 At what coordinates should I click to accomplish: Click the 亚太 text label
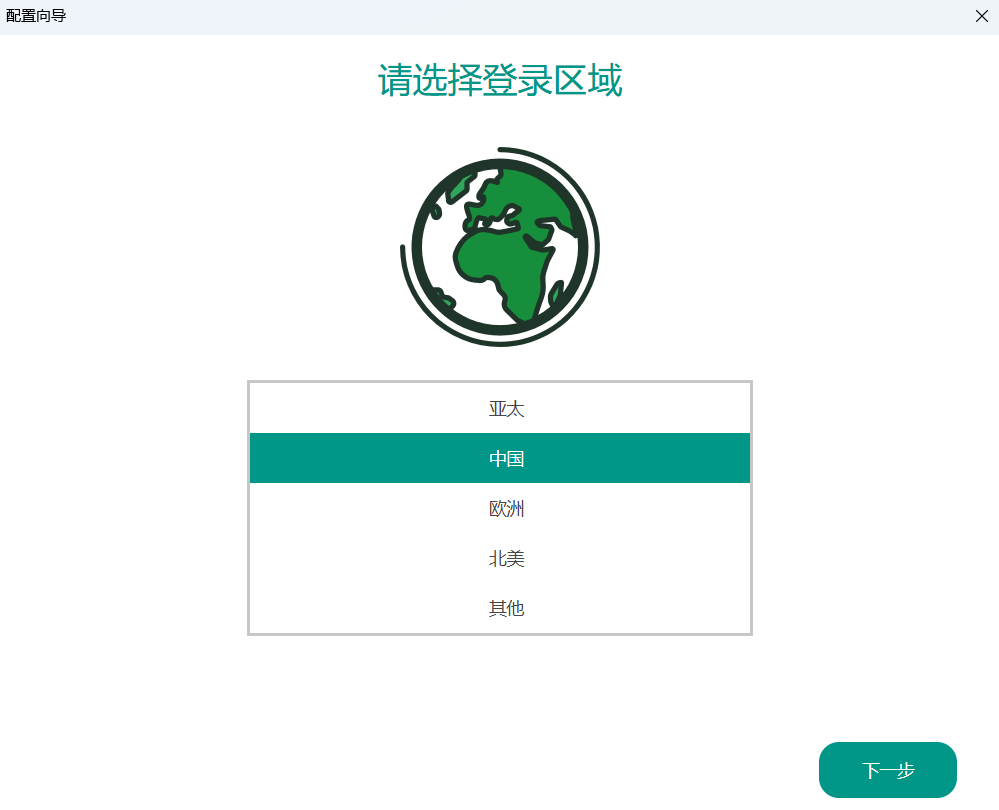507,409
